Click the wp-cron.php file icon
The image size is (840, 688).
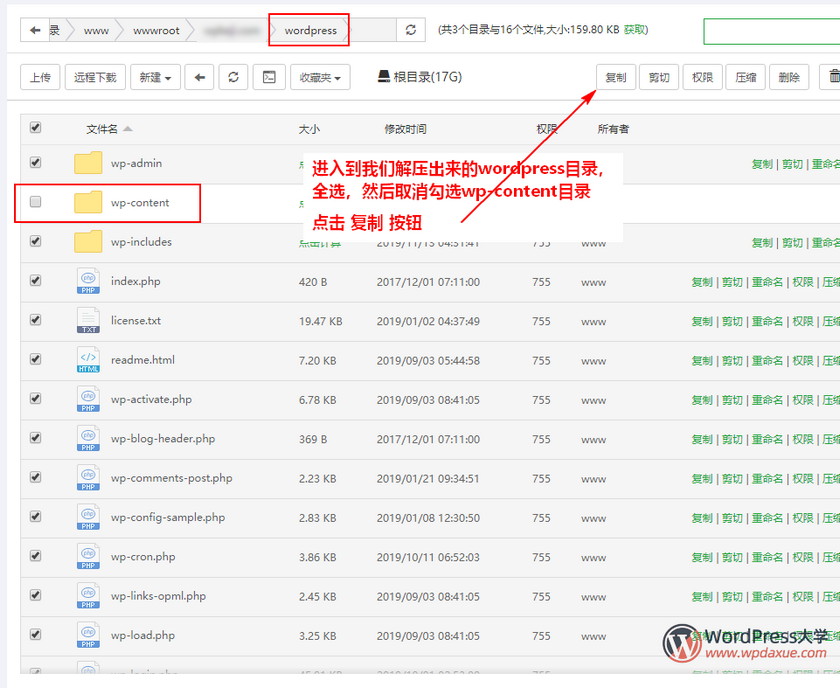pyautogui.click(x=88, y=556)
